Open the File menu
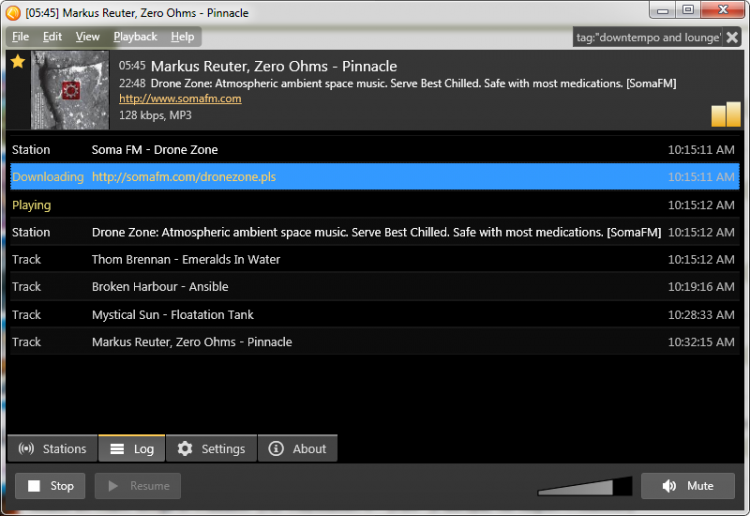Screen dimensions: 750x516 tap(20, 37)
